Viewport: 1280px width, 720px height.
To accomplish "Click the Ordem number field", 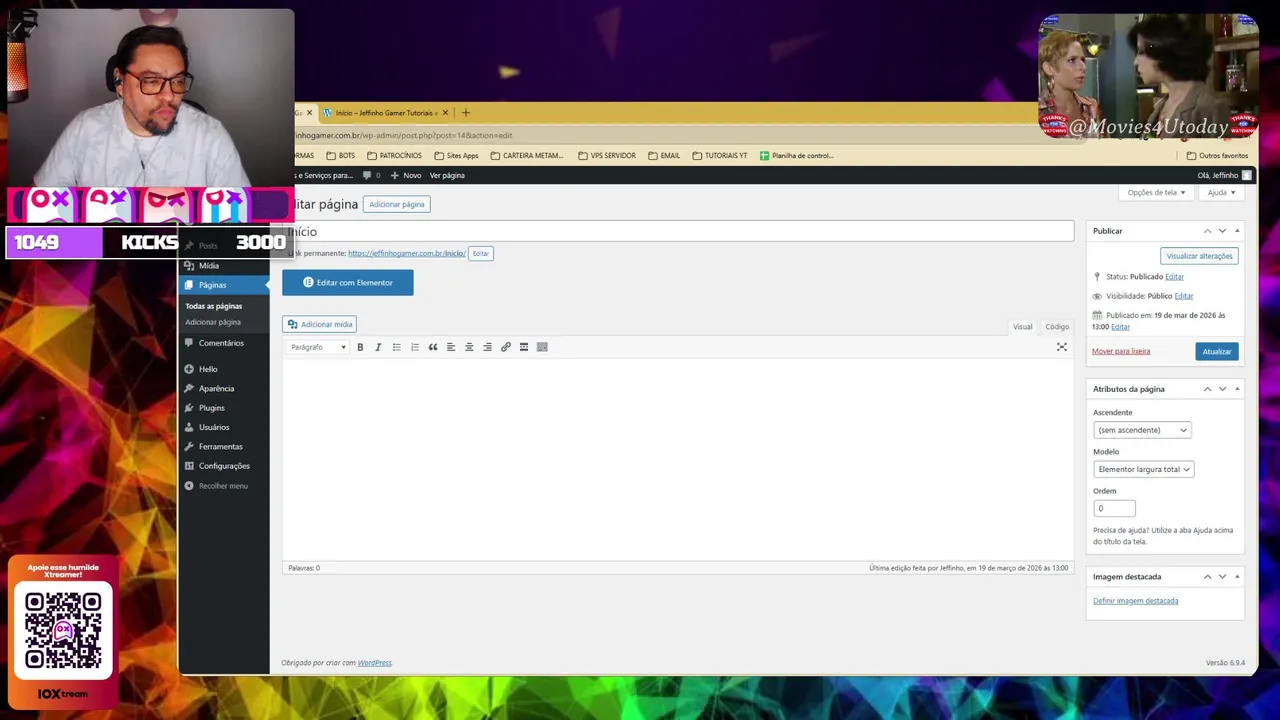I will tap(1114, 508).
